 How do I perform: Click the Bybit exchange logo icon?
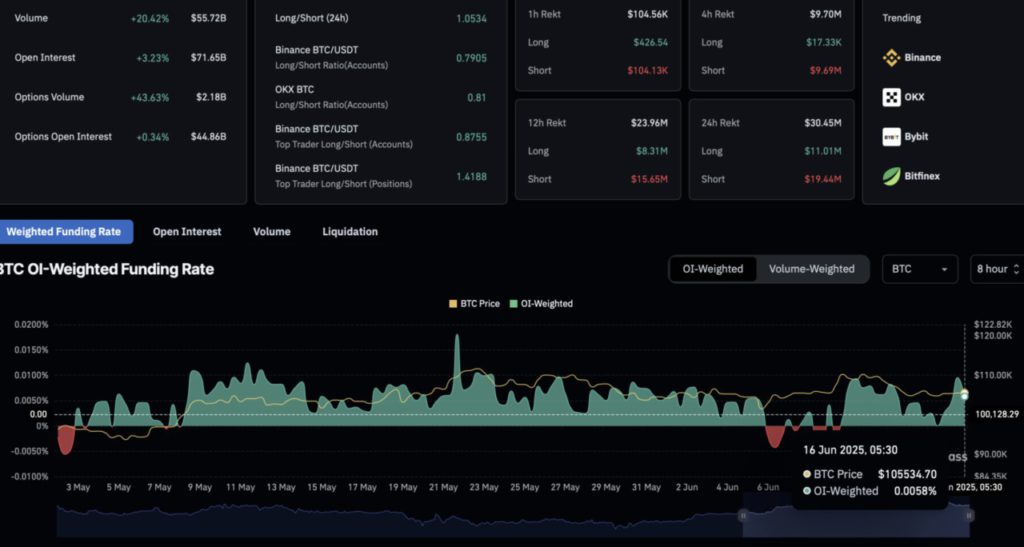point(891,137)
